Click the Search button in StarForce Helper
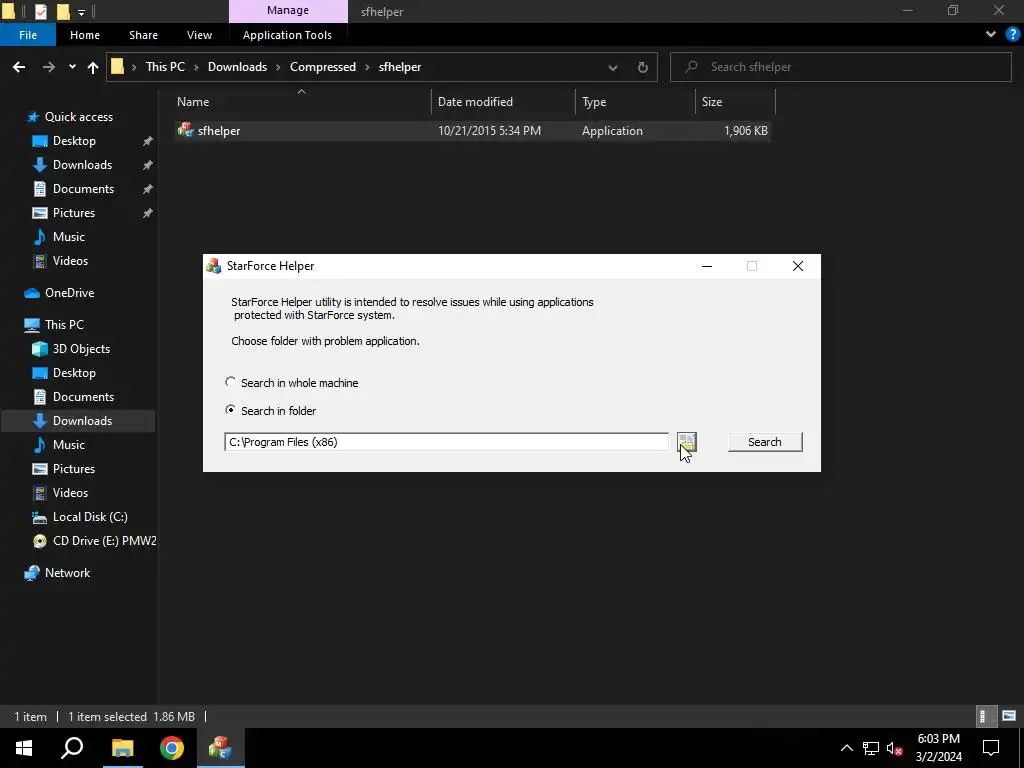This screenshot has width=1024, height=768. tap(765, 442)
